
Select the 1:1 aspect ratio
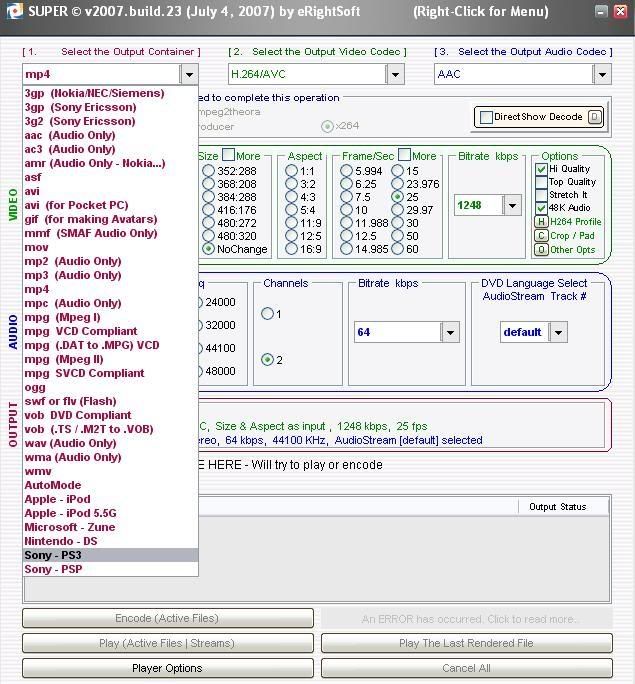click(x=291, y=171)
